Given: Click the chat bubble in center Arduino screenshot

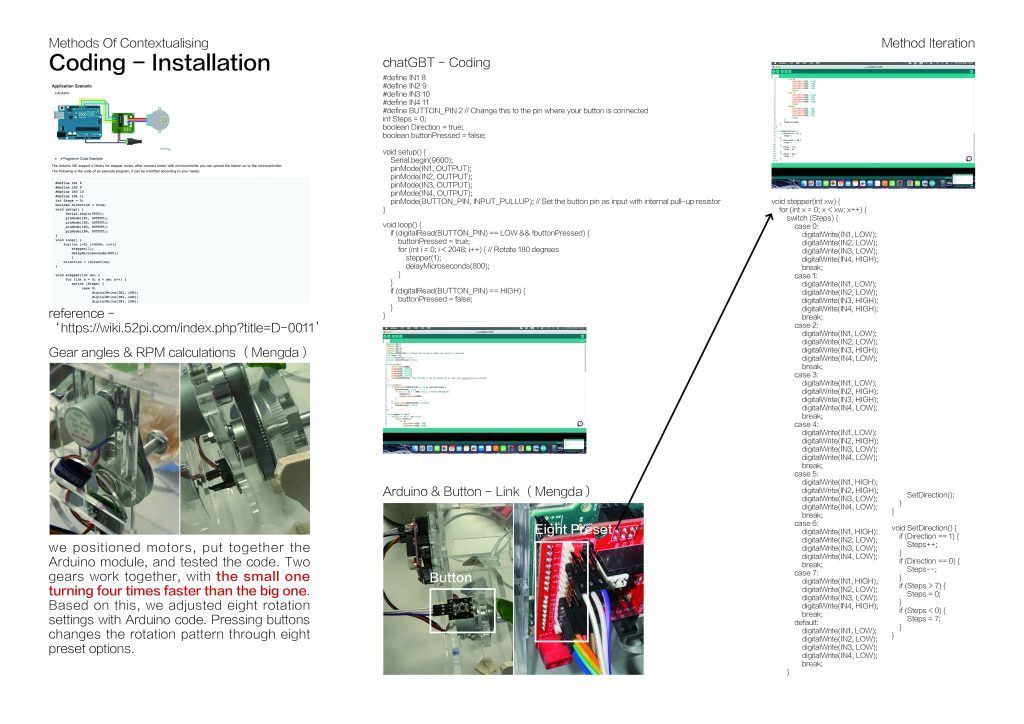Looking at the screenshot, I should click(x=579, y=425).
